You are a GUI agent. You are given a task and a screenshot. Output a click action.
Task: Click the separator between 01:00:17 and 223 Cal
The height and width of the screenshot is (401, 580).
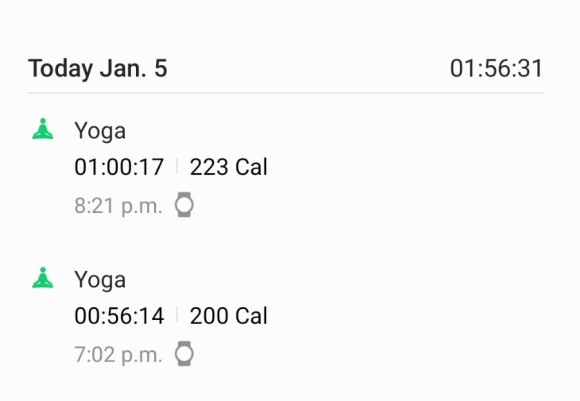click(177, 166)
